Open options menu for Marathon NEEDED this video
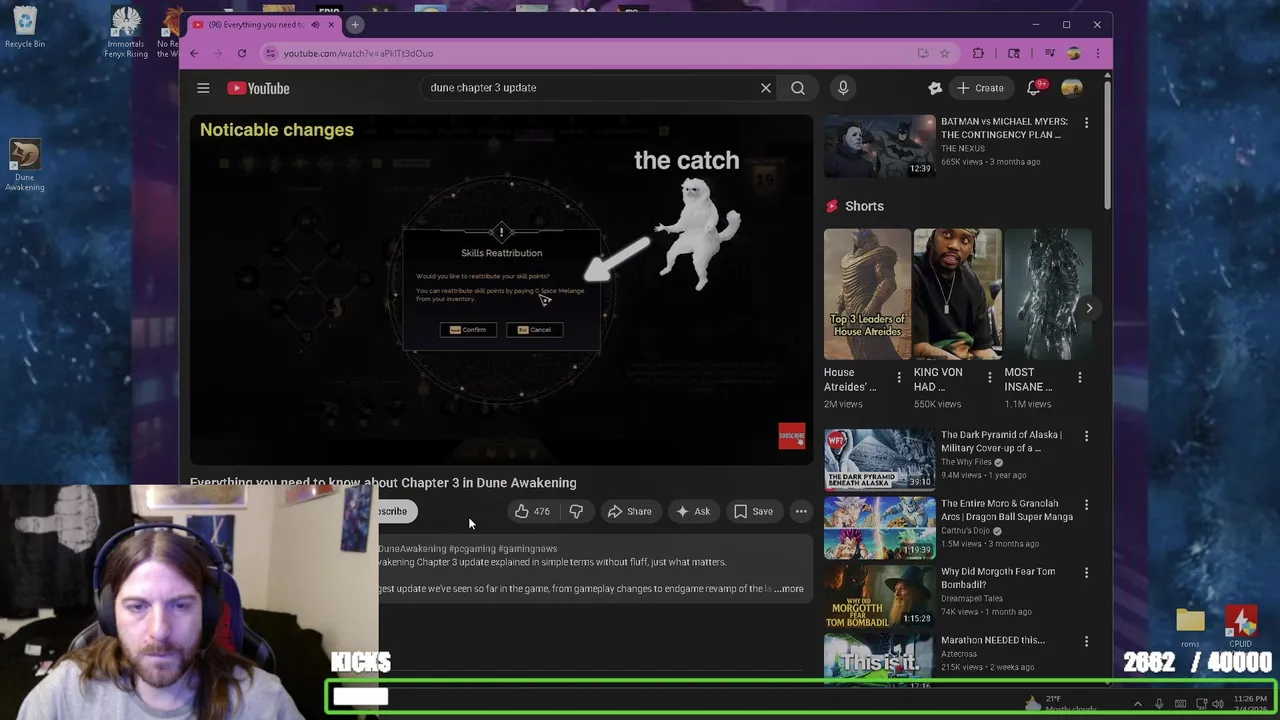Viewport: 1280px width, 720px height. [x=1086, y=641]
